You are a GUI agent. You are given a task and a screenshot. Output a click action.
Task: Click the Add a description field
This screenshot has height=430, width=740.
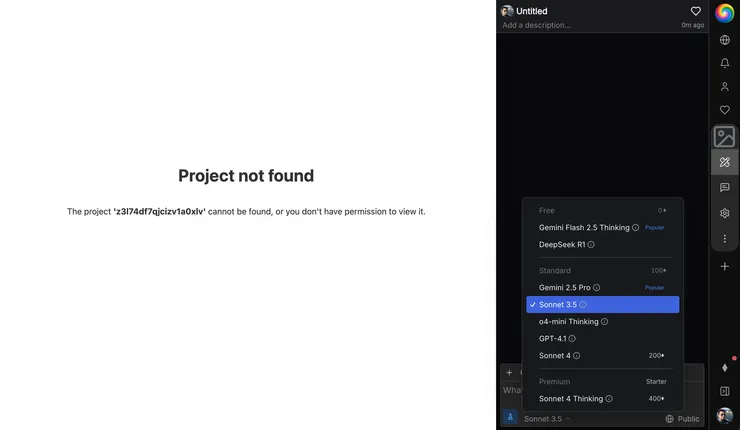tap(537, 25)
